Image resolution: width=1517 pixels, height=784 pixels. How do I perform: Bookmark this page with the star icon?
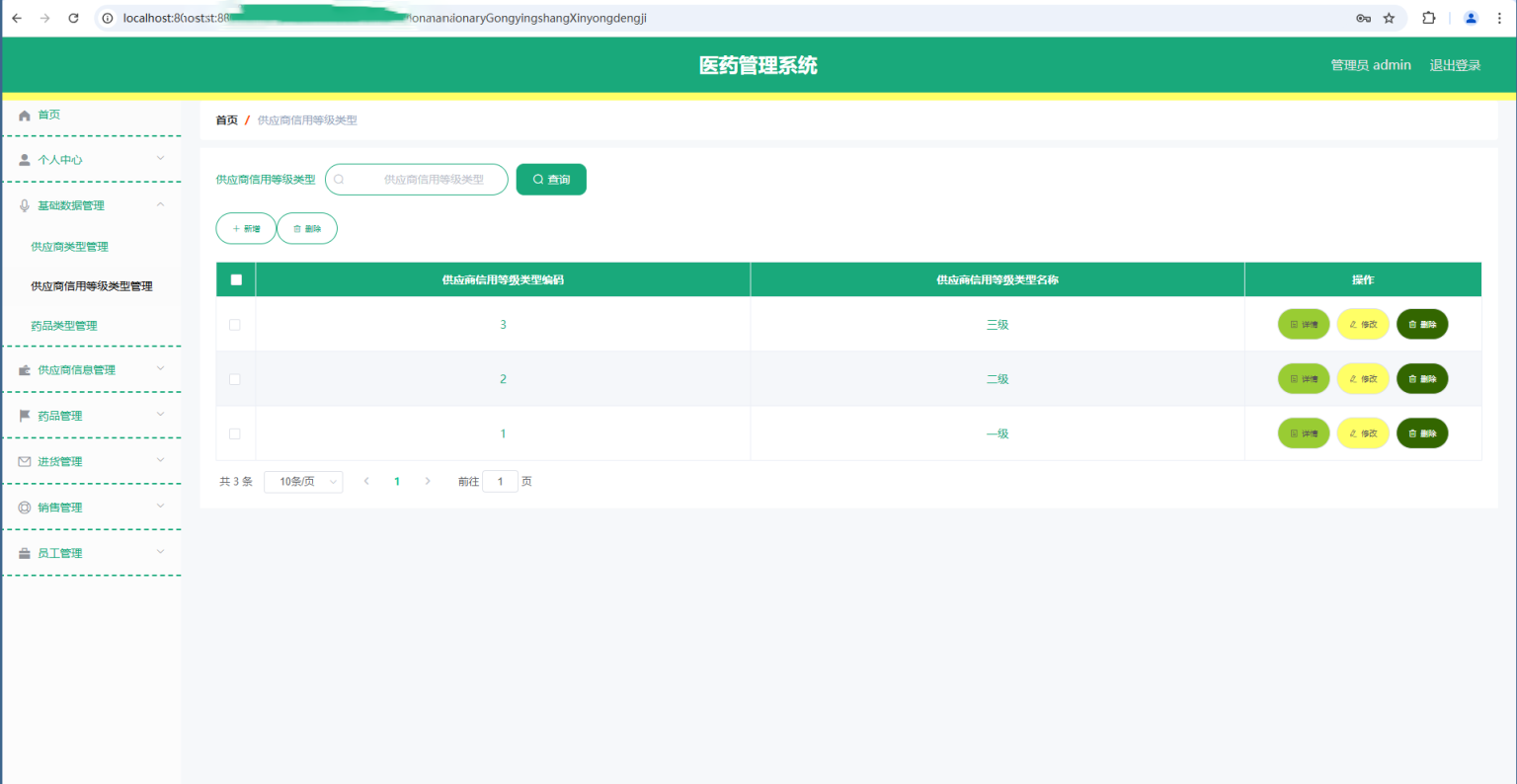[x=1389, y=18]
